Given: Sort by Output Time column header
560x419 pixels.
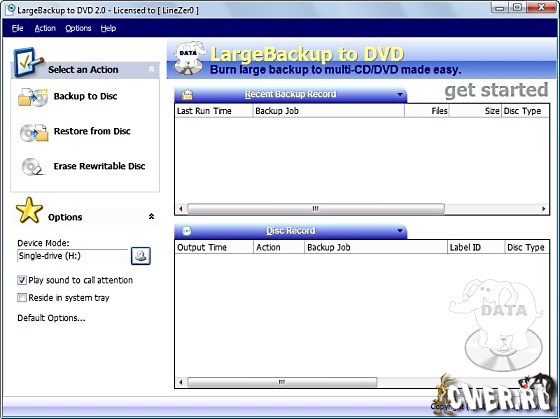Looking at the screenshot, I should [x=214, y=247].
